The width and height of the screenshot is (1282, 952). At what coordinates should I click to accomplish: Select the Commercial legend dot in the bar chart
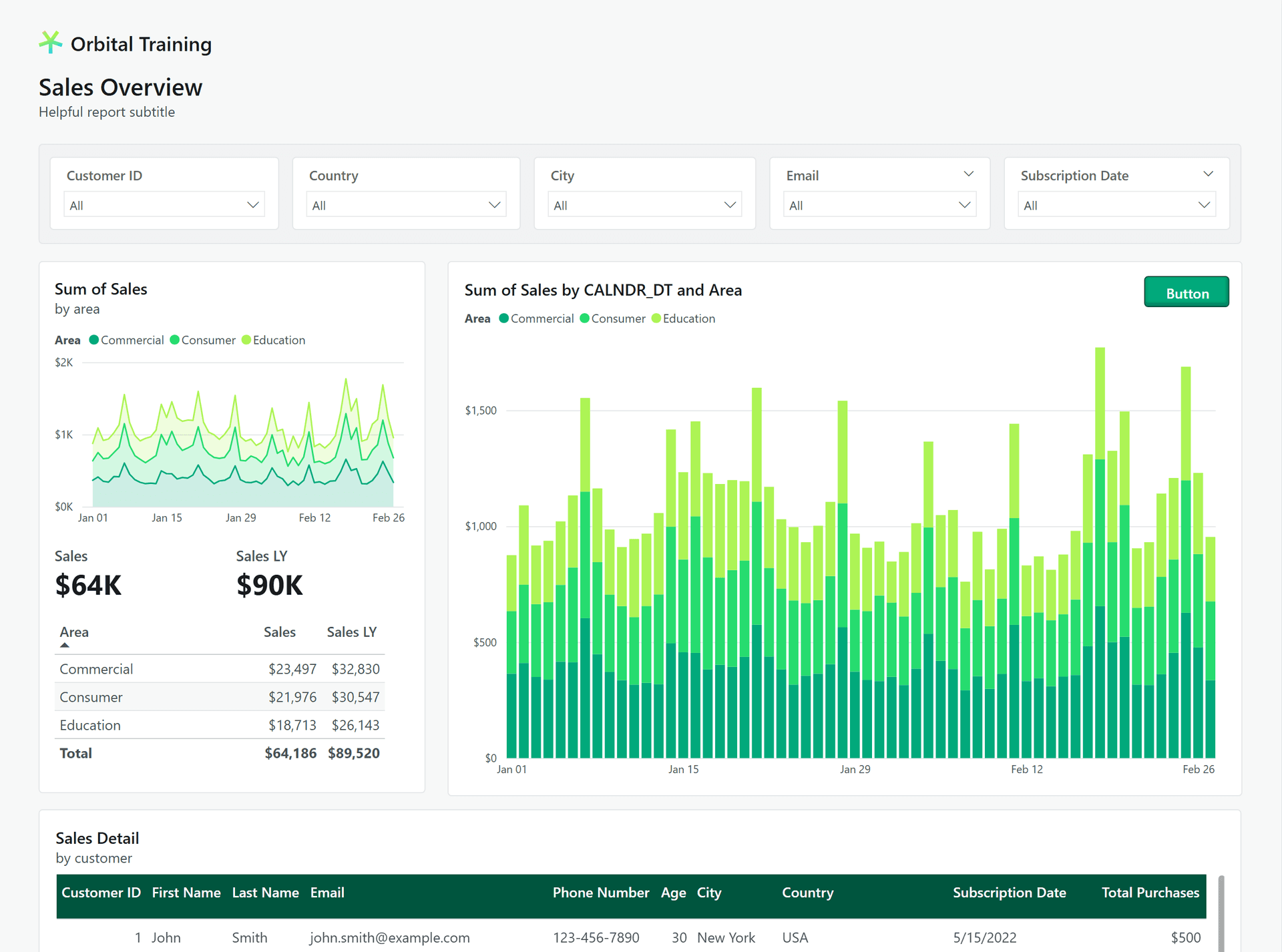505,318
